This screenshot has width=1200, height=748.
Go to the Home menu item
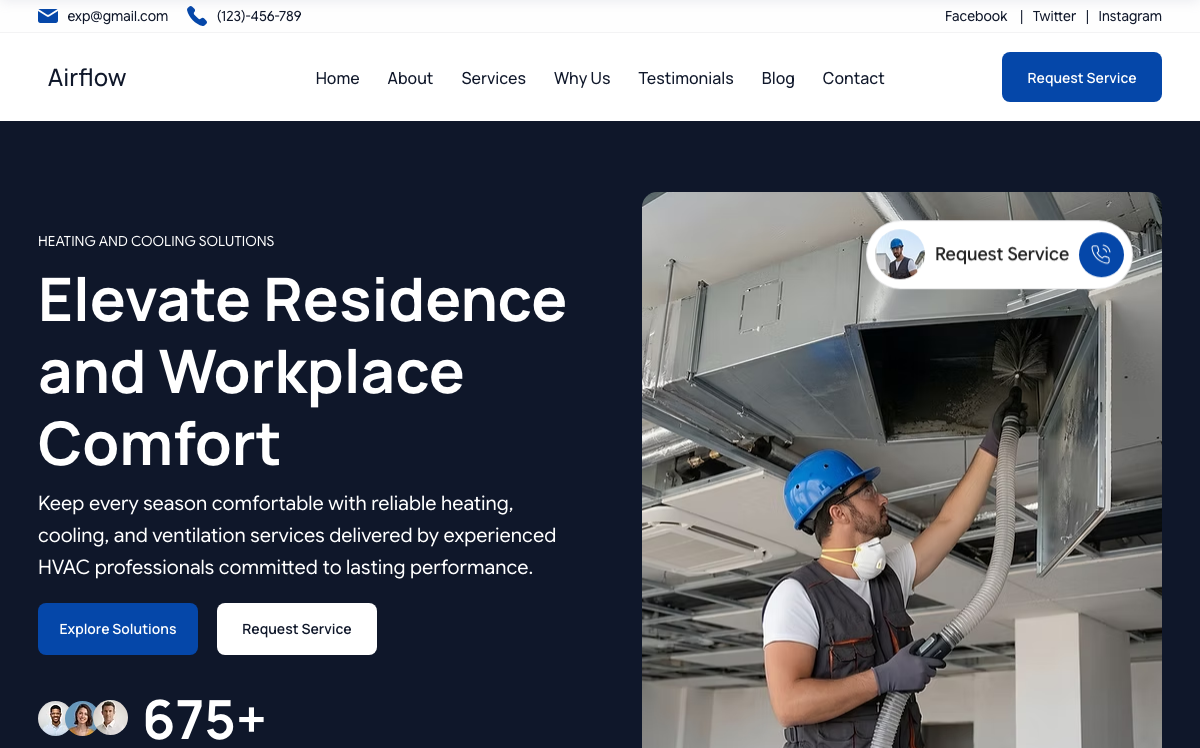tap(337, 78)
